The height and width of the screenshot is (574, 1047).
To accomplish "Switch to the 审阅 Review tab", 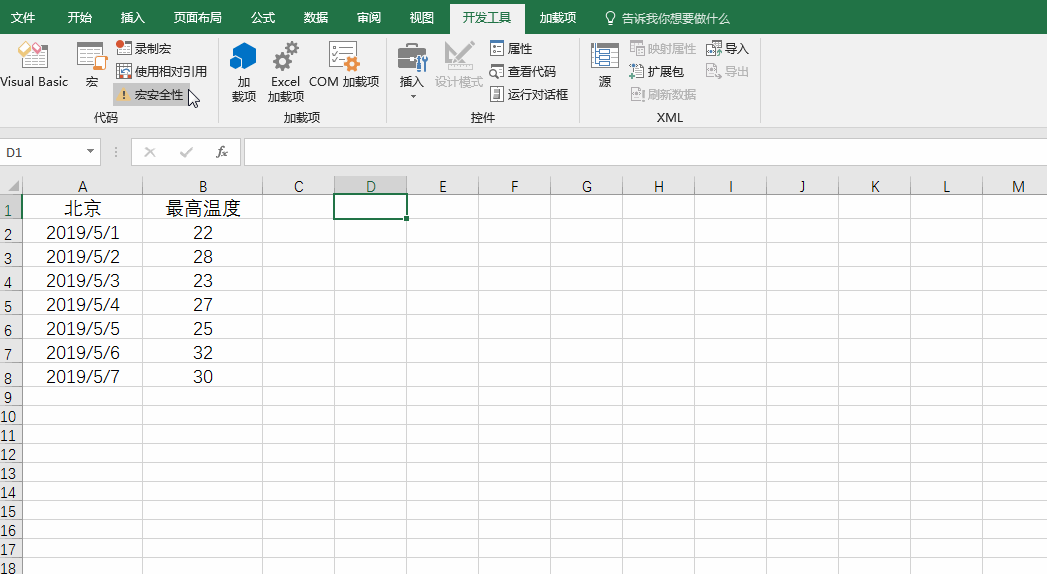I will click(x=369, y=18).
